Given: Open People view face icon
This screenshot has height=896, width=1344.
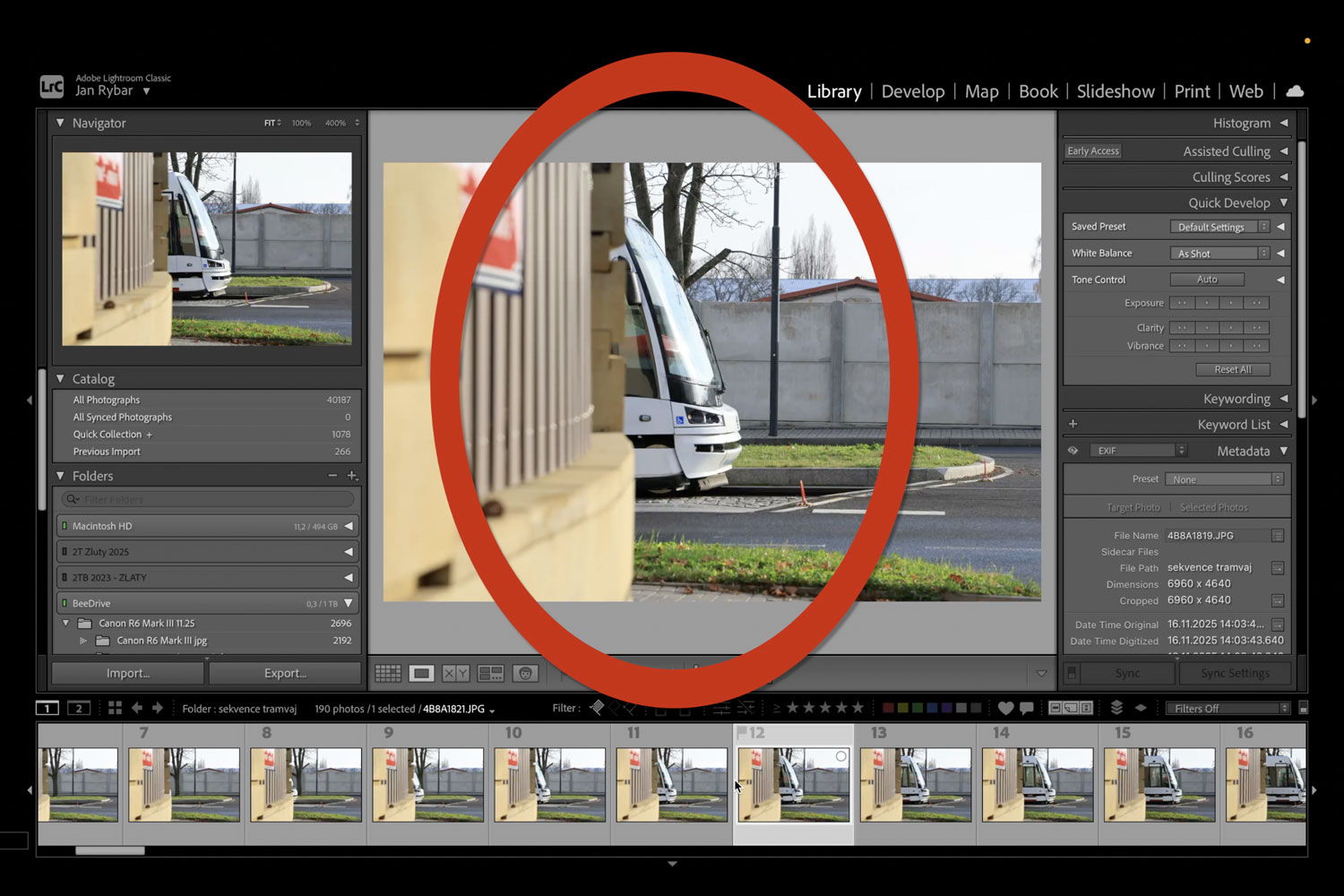Looking at the screenshot, I should pyautogui.click(x=526, y=673).
